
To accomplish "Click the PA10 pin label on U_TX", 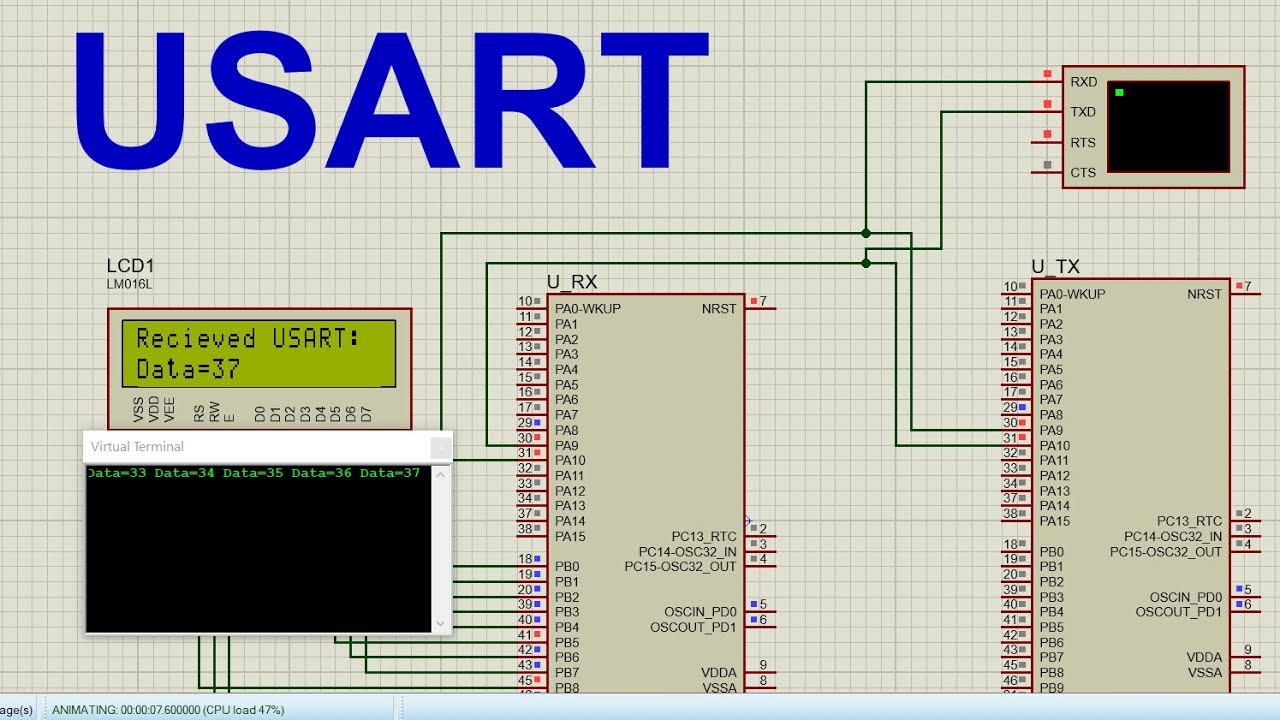I will [x=1055, y=446].
